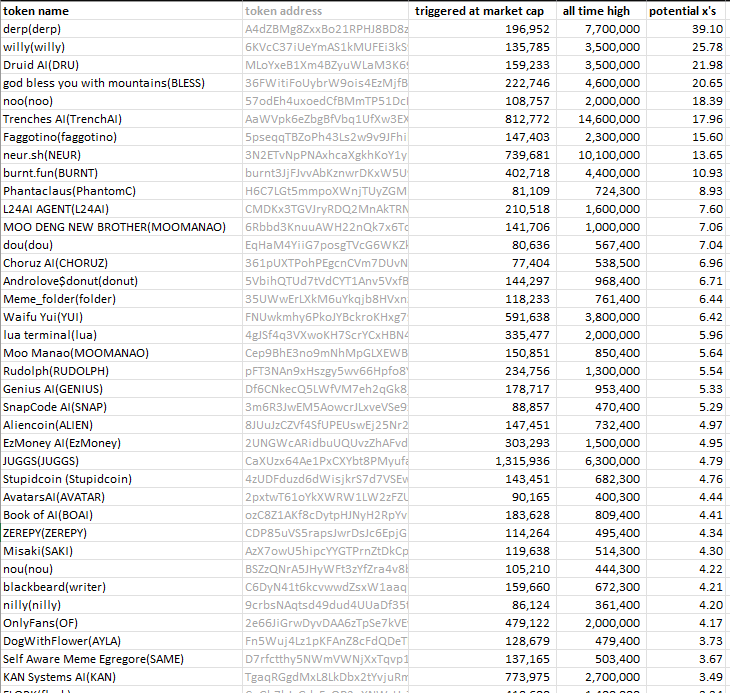Click the noo(noo) cell
Screen dimensions: 730x693
(121, 101)
